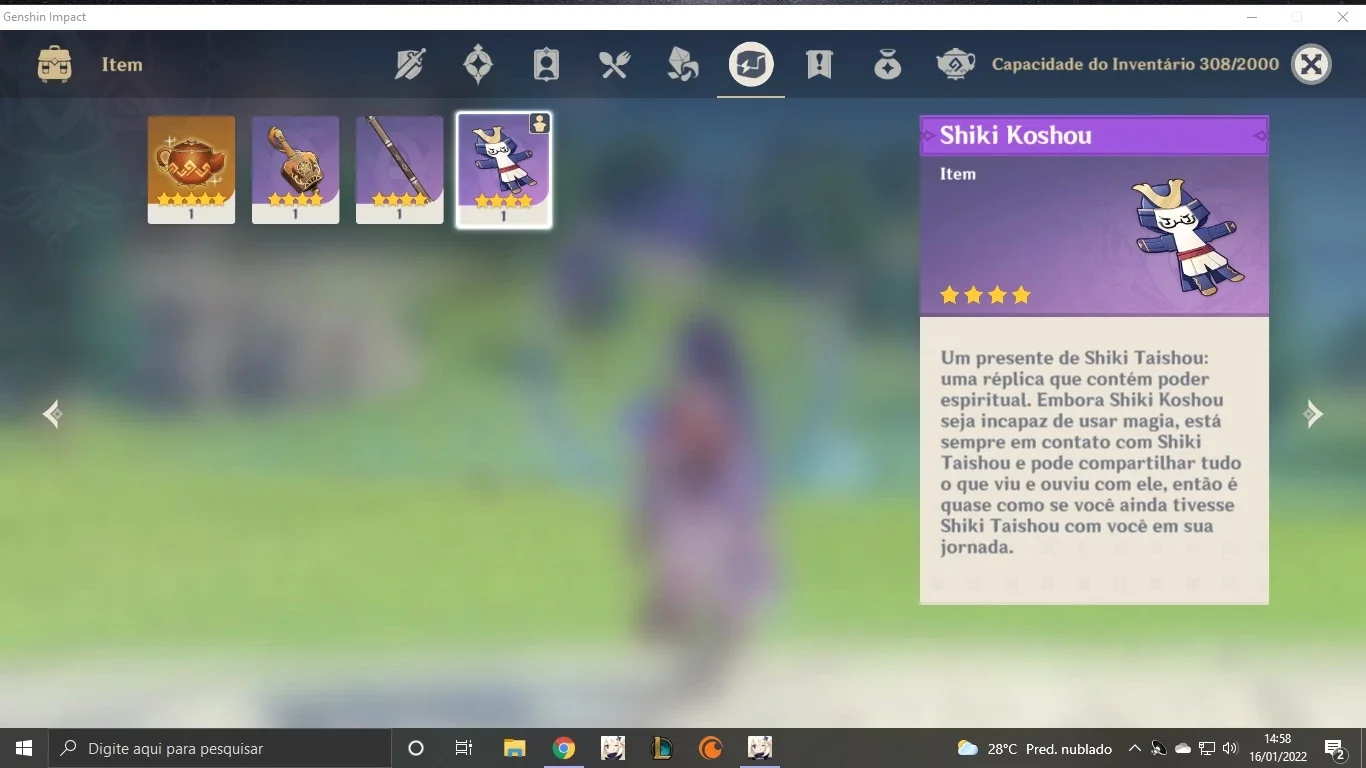Click the 'Capacidade do Inventário 308/2000' text

[x=1135, y=64]
